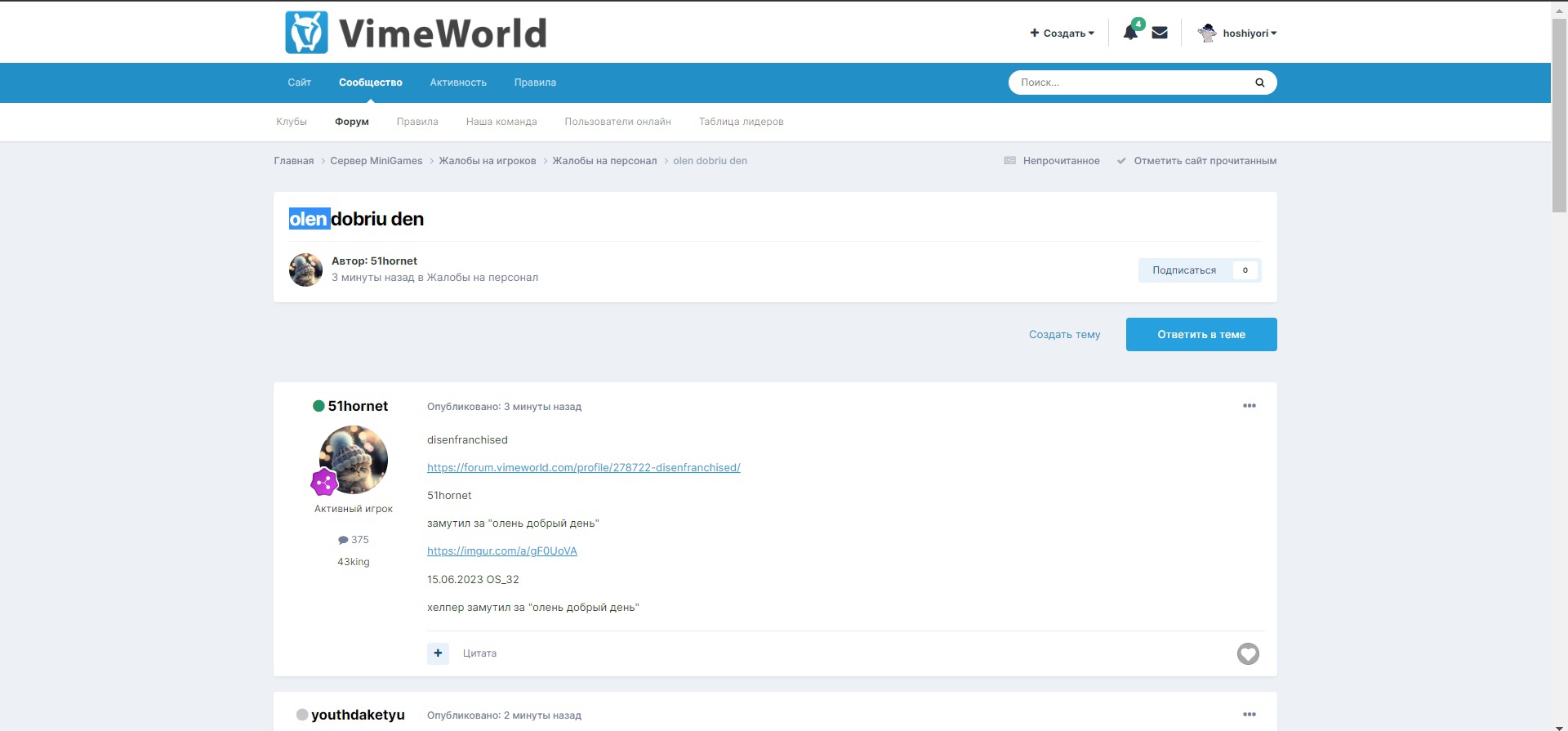
Task: Go to Жалобы на игроков breadcrumb
Action: coord(487,161)
